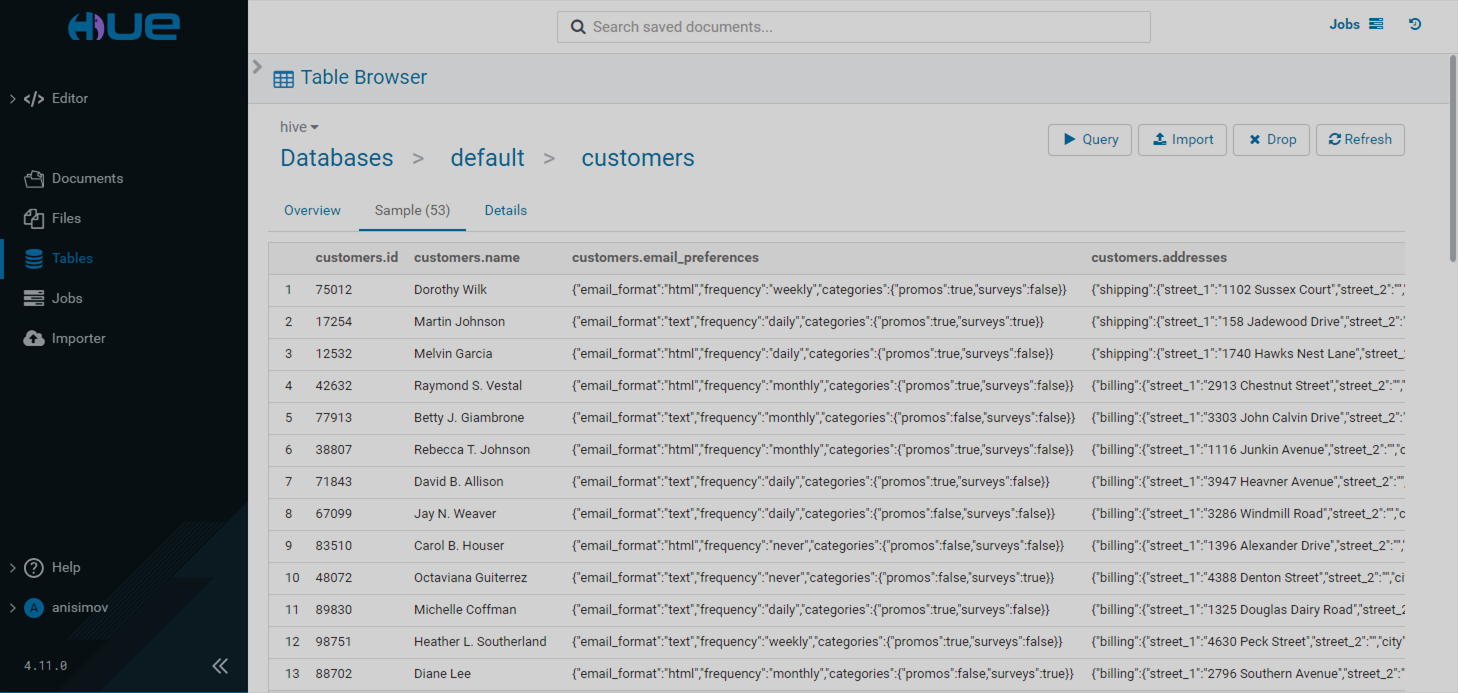Click the customers.email_preferences column header
Screen dimensions: 1458x693
(x=665, y=258)
